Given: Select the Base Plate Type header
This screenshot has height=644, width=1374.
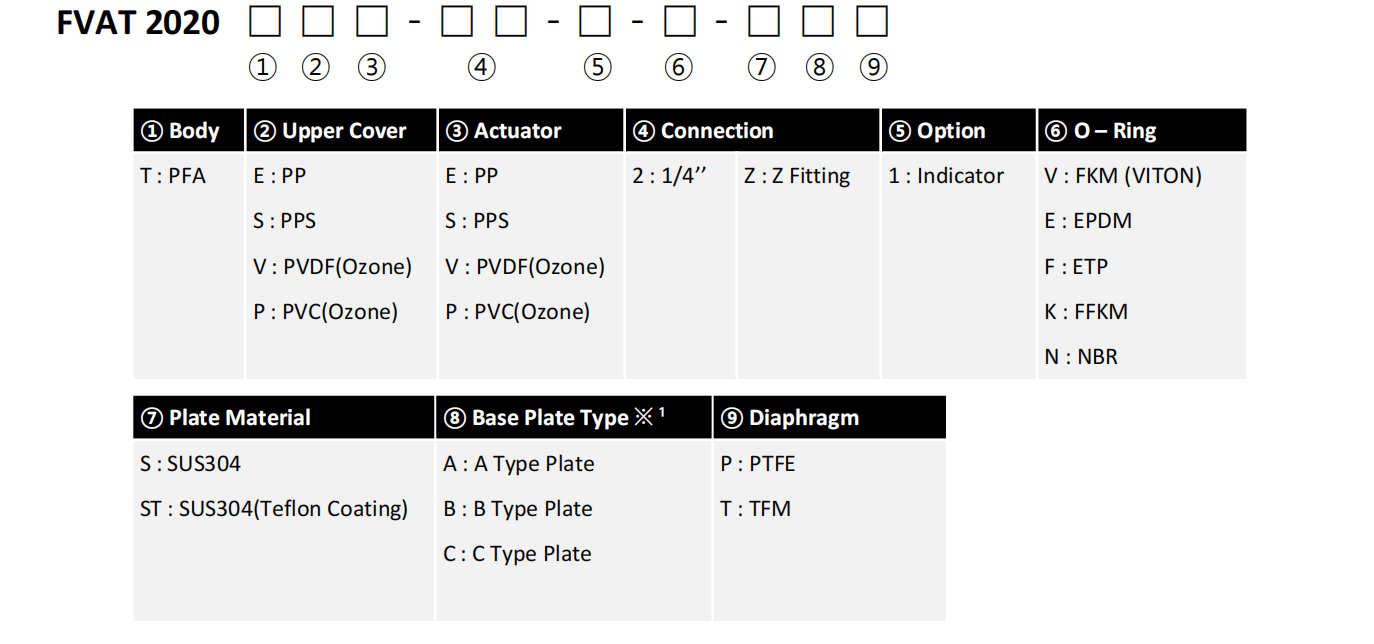Looking at the screenshot, I should [x=574, y=417].
